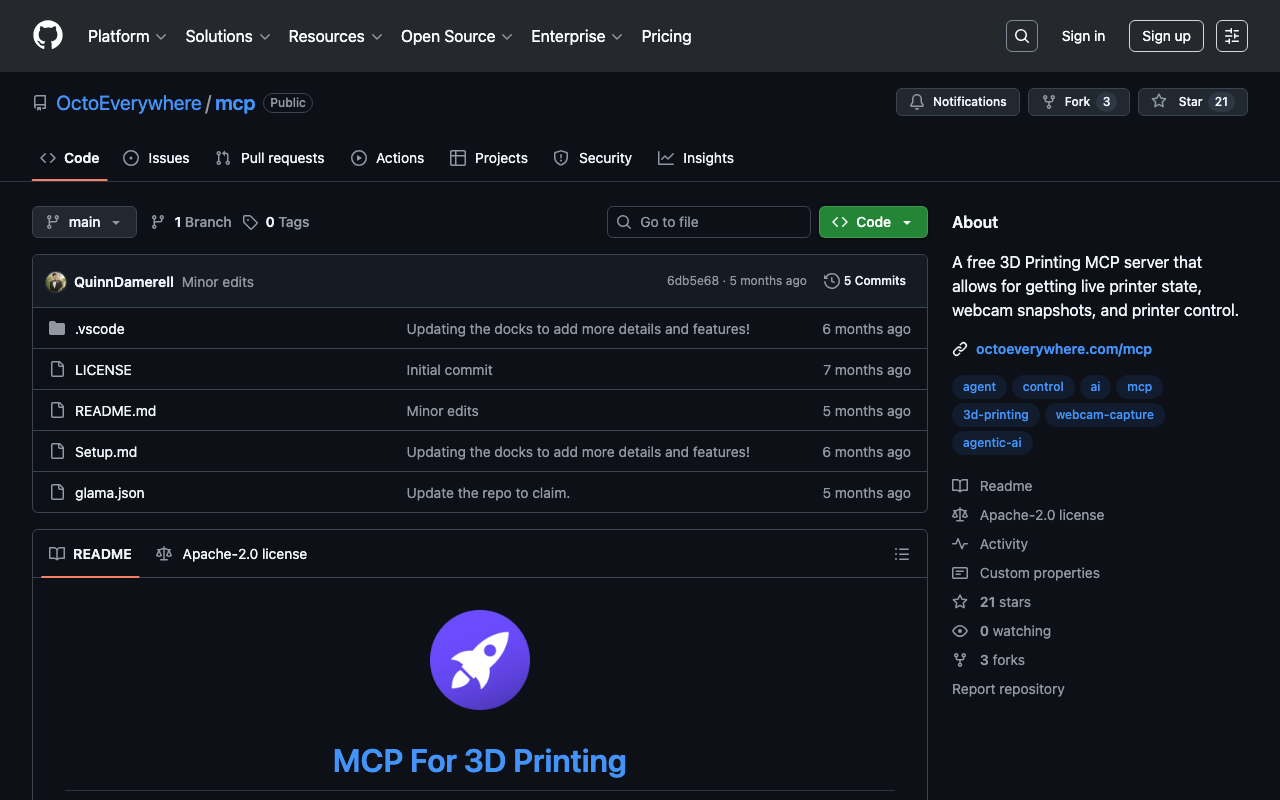The width and height of the screenshot is (1280, 800).
Task: Expand the main branch selector
Action: point(84,222)
